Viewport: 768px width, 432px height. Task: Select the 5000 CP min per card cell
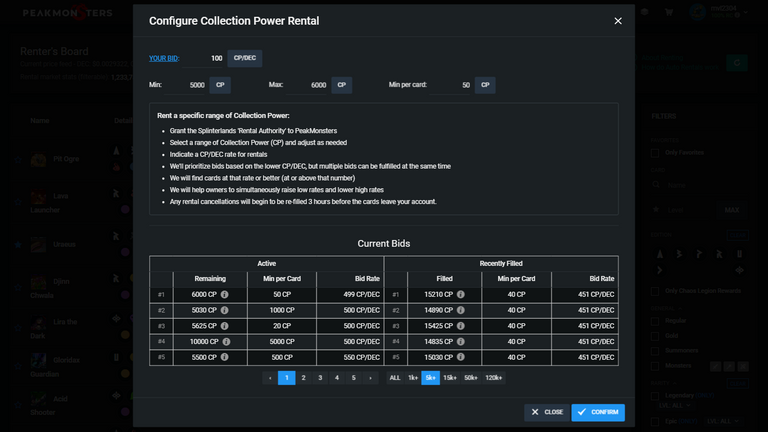(x=282, y=341)
